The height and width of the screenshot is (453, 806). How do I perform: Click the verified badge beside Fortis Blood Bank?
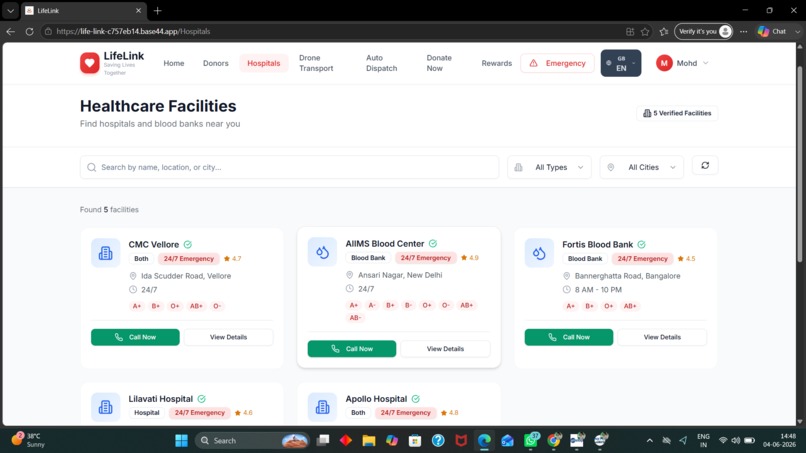[642, 245]
